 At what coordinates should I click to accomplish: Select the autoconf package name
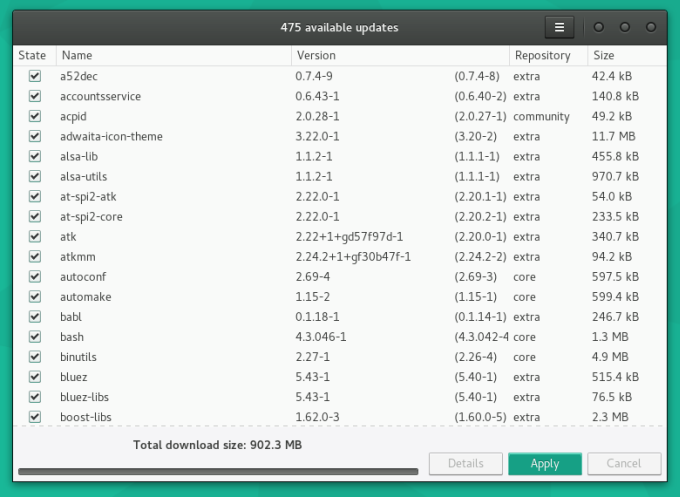coord(84,276)
